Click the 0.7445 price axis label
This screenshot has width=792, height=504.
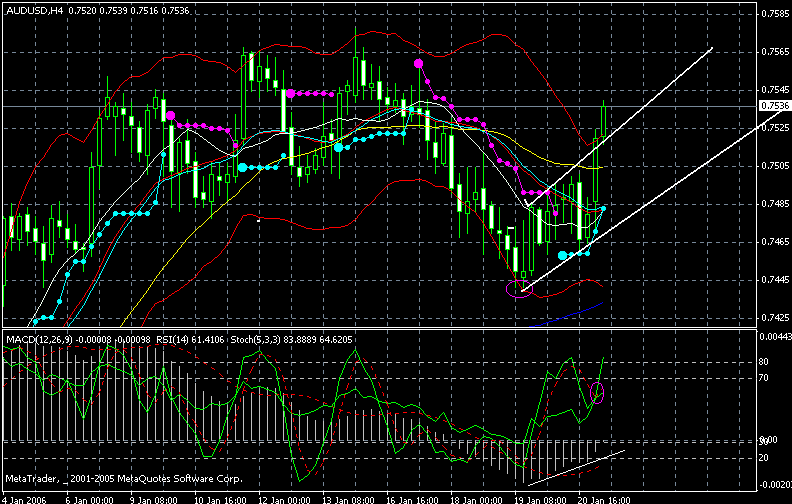(776, 280)
